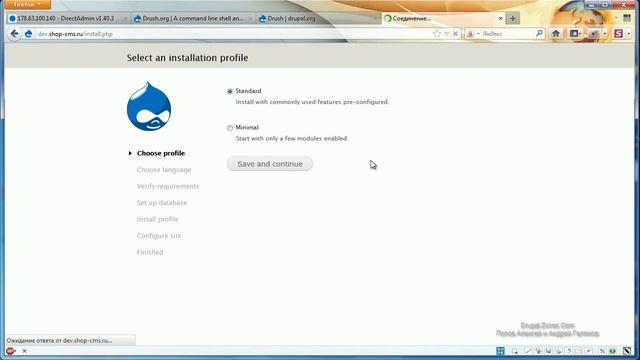Open the list-all-tabs dropdown arrow
Screen dimensions: 640x360
[616, 18]
